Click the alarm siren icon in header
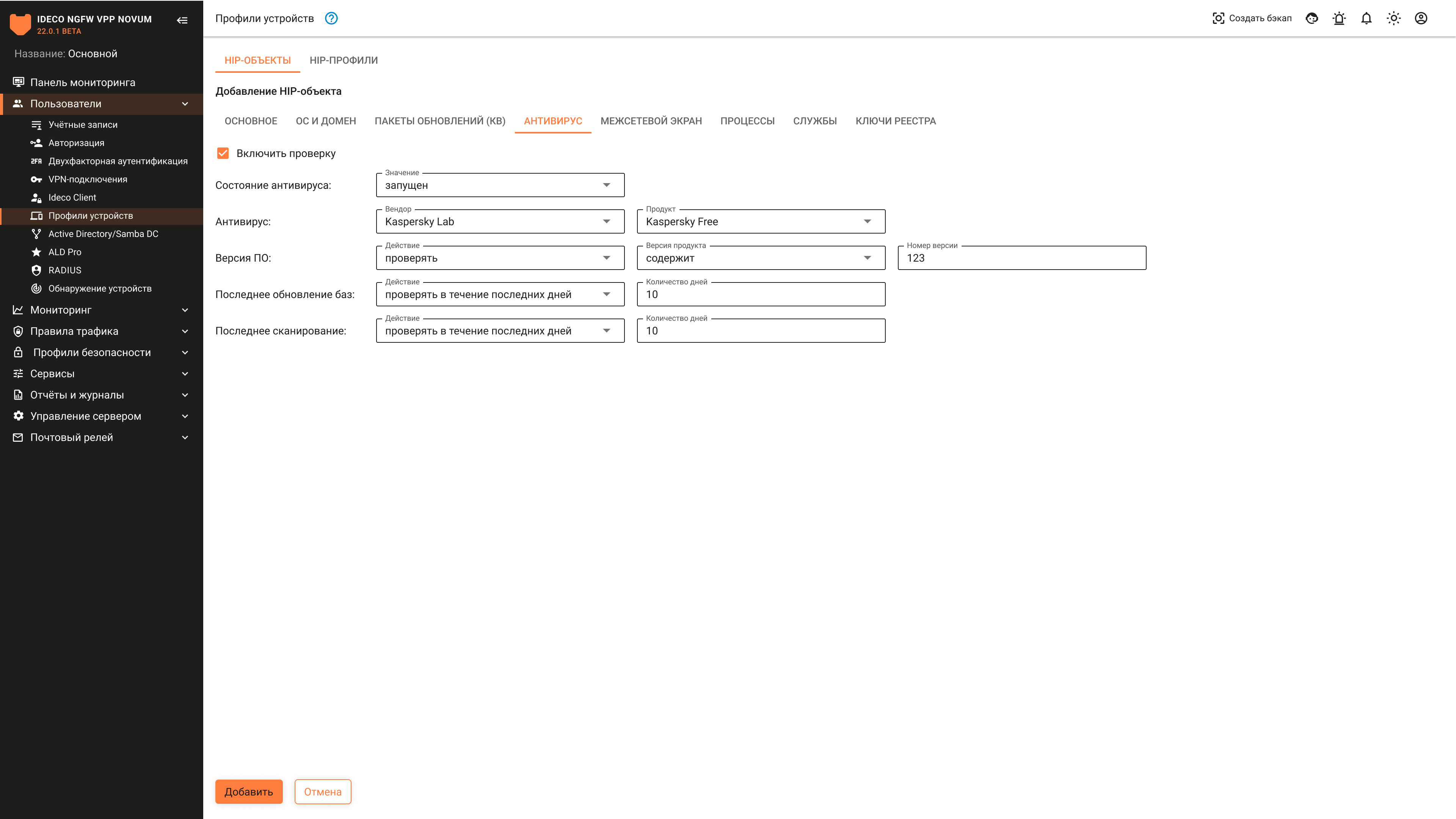Viewport: 1456px width, 819px height. pos(1339,19)
